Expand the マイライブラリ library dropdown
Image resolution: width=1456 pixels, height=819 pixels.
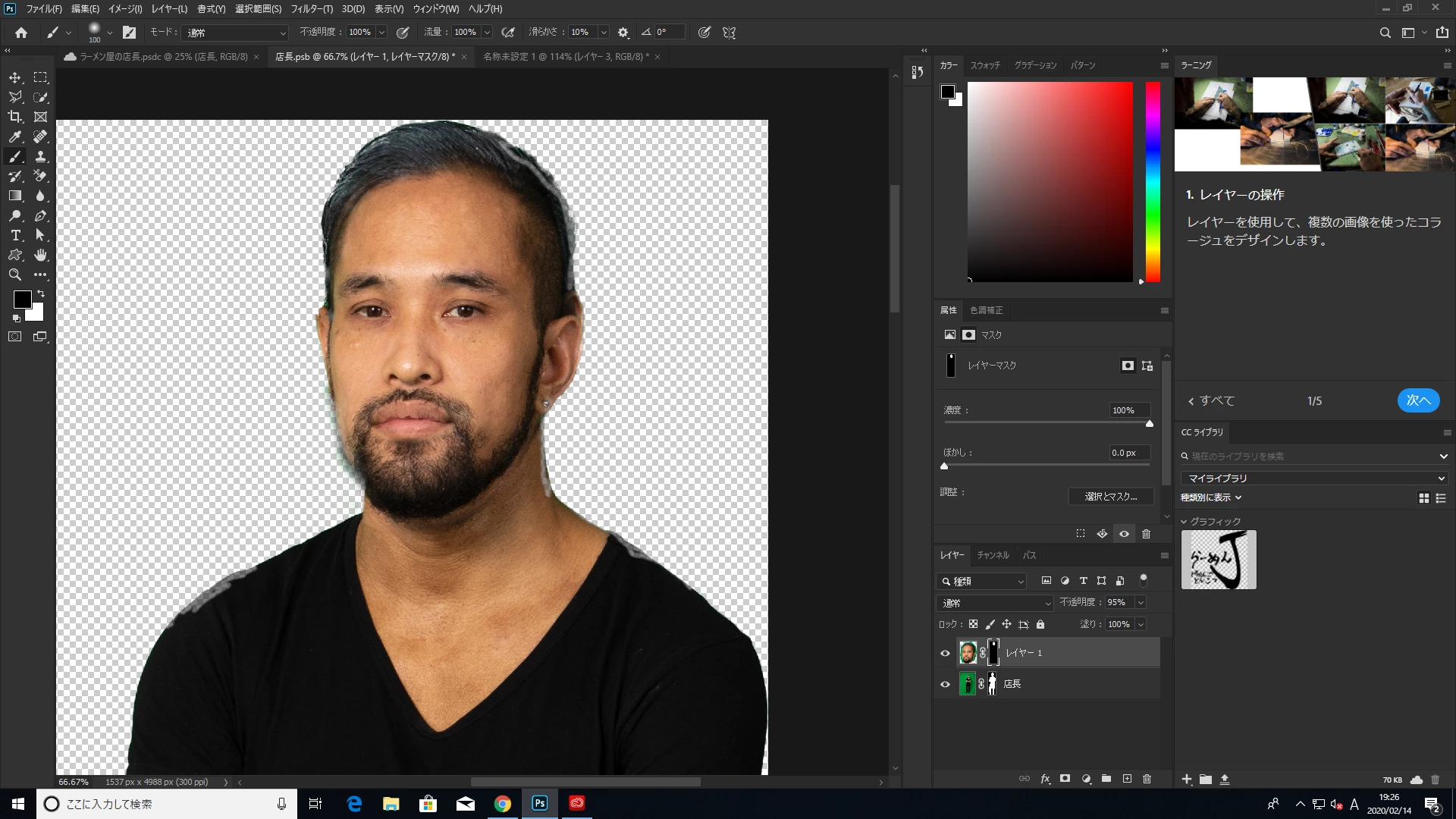(x=1314, y=479)
